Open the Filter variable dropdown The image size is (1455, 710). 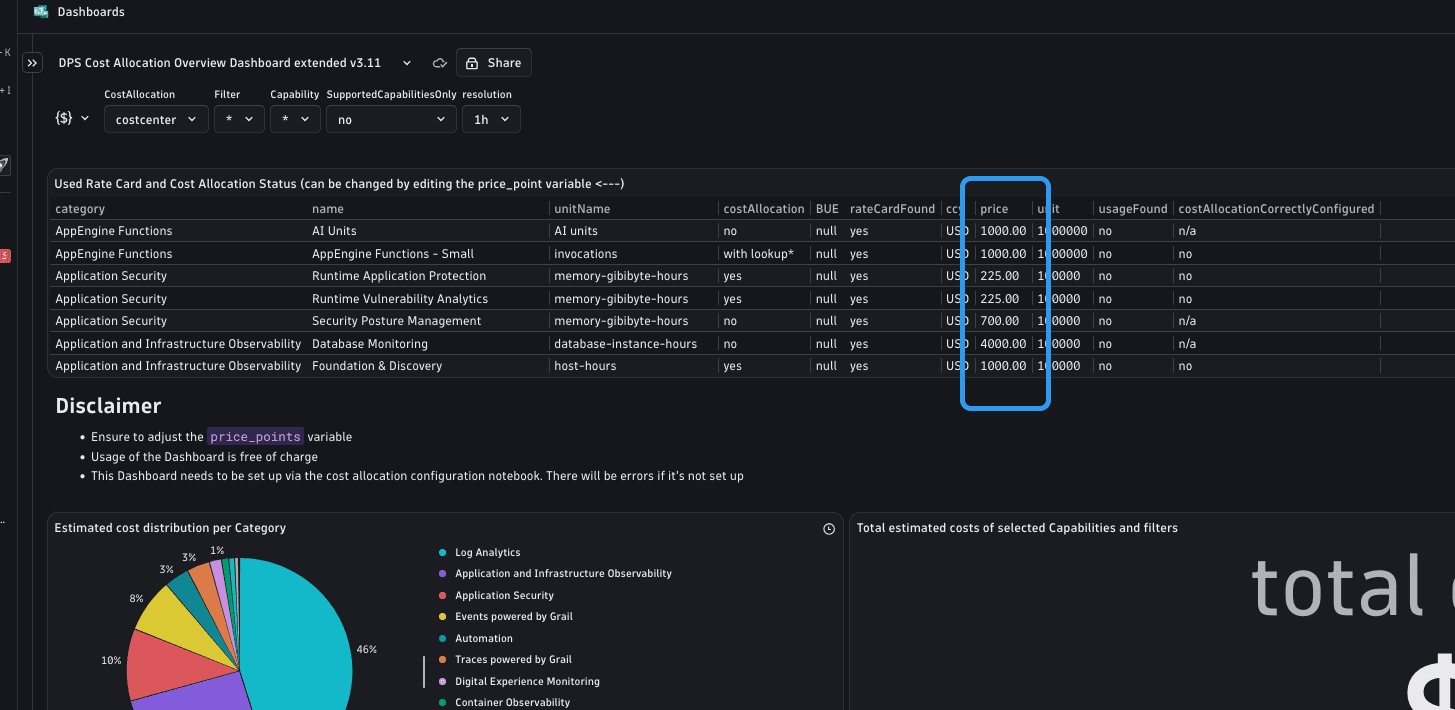click(239, 119)
